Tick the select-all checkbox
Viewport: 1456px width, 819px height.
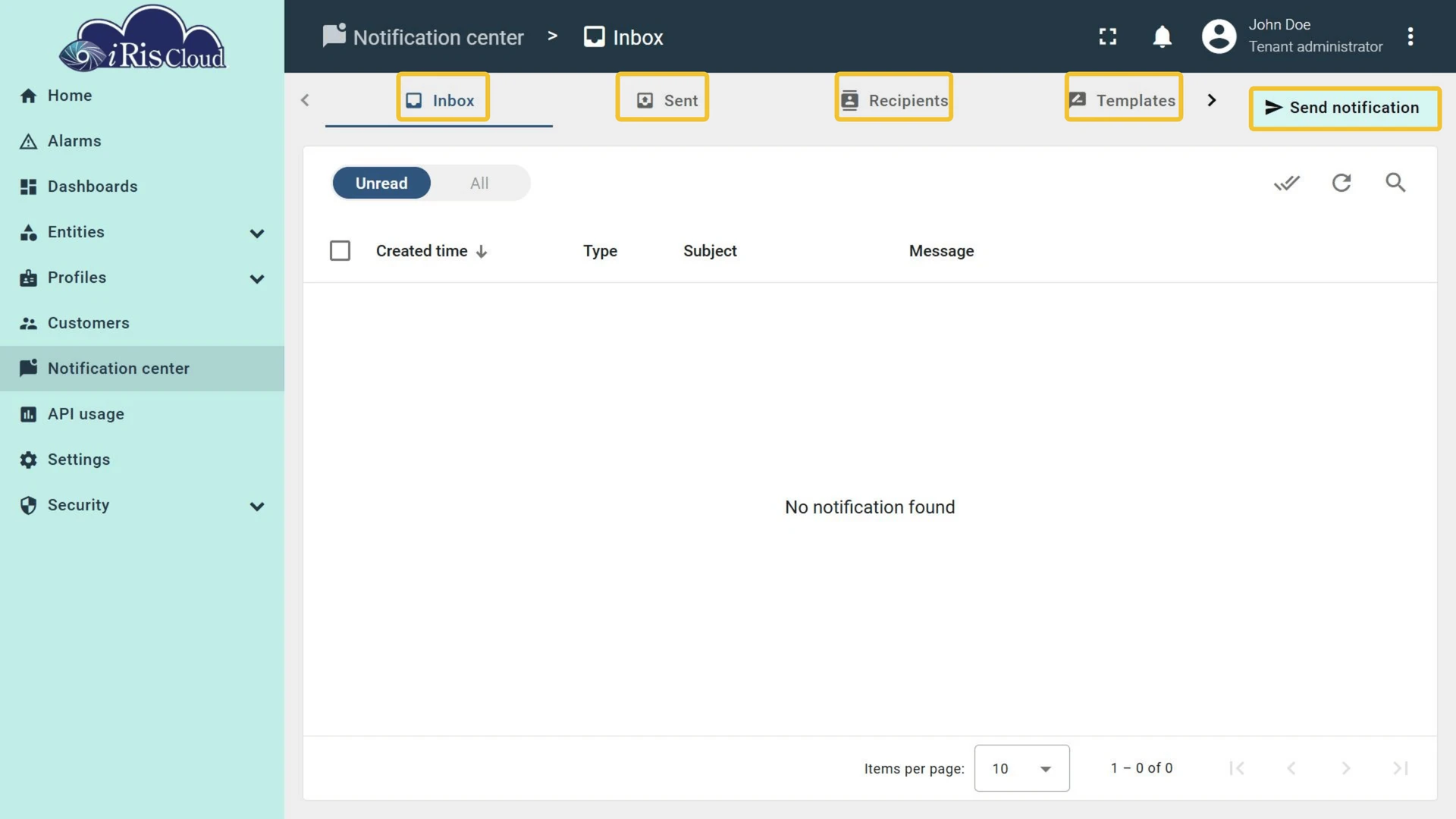[340, 251]
